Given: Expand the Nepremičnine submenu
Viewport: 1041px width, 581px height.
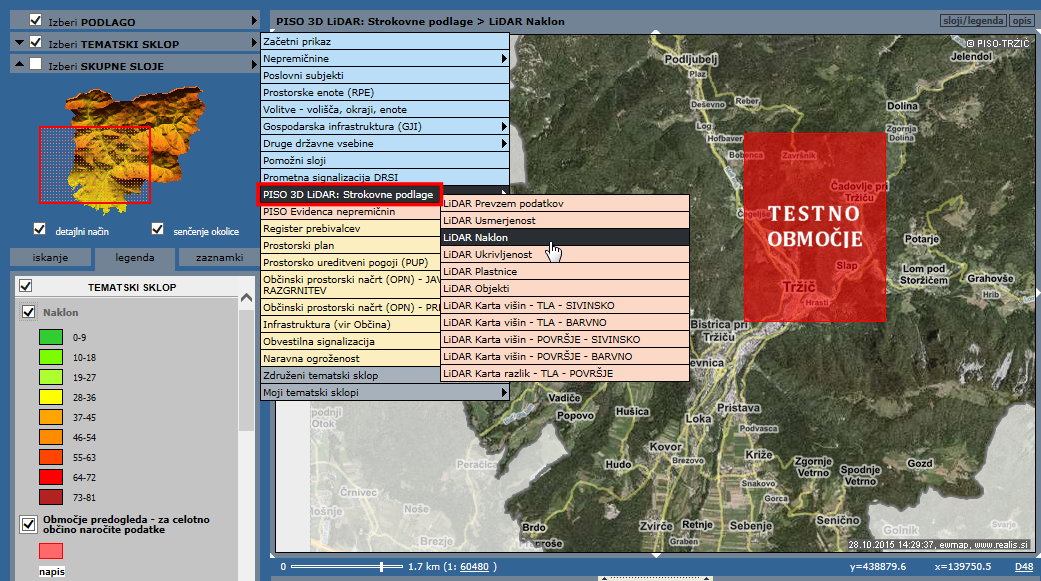Looking at the screenshot, I should pos(384,59).
